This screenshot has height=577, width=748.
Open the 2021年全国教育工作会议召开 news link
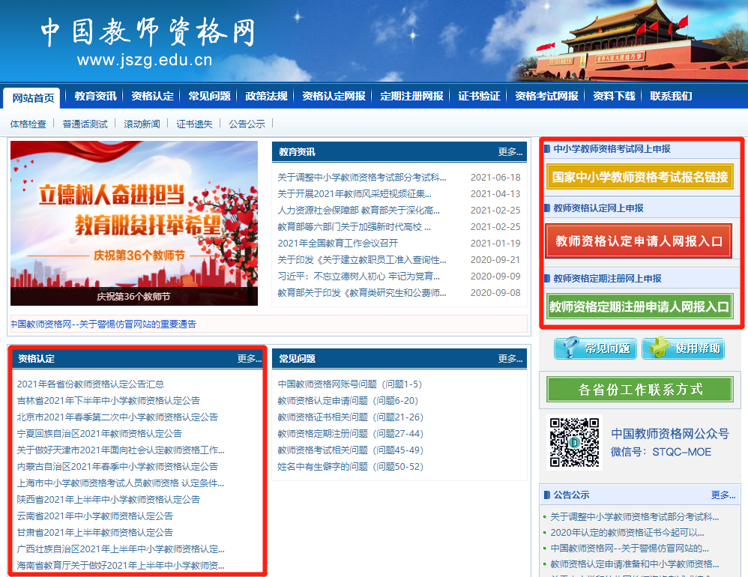click(x=337, y=243)
